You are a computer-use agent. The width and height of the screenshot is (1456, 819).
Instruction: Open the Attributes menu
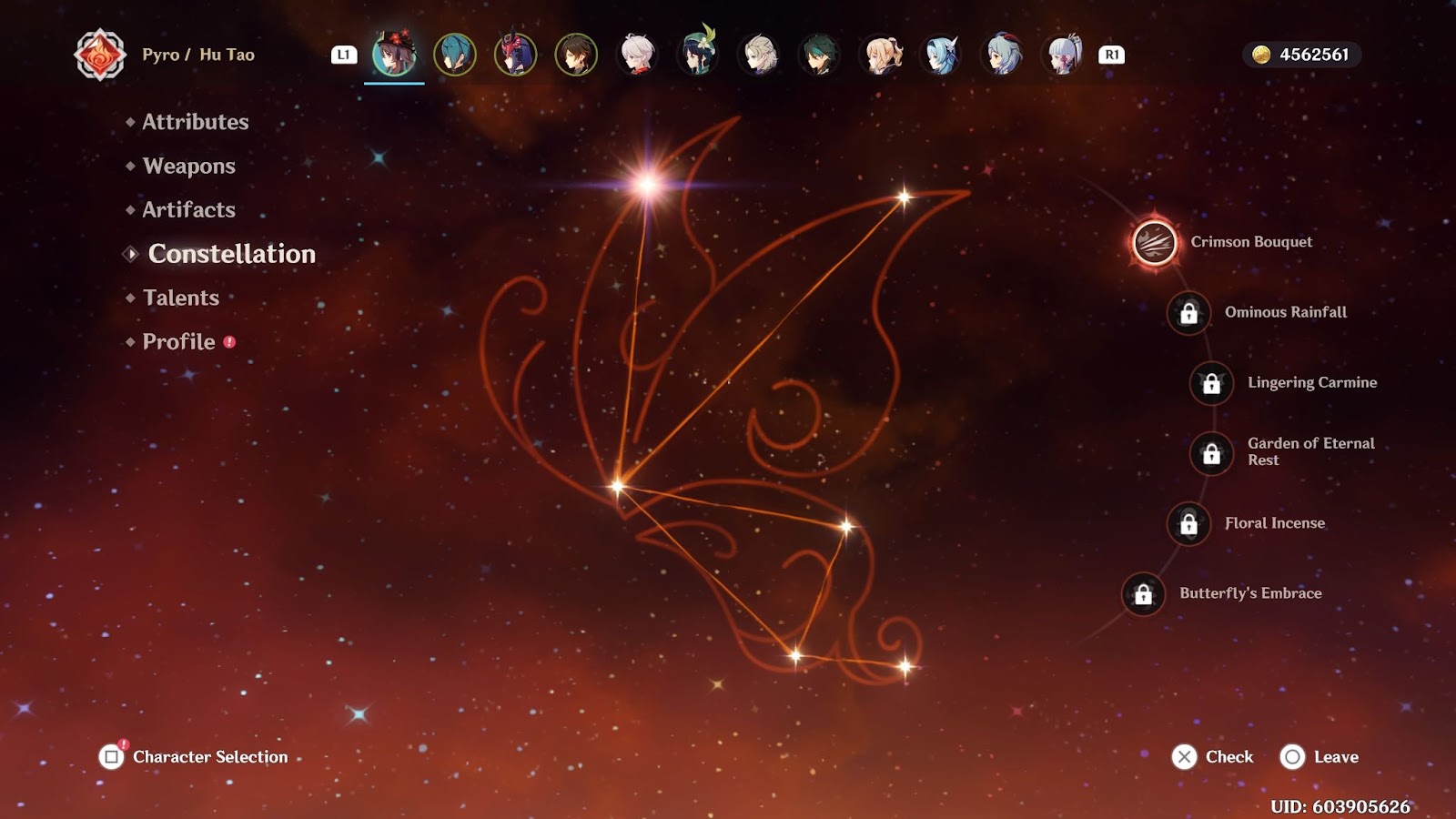tap(196, 122)
